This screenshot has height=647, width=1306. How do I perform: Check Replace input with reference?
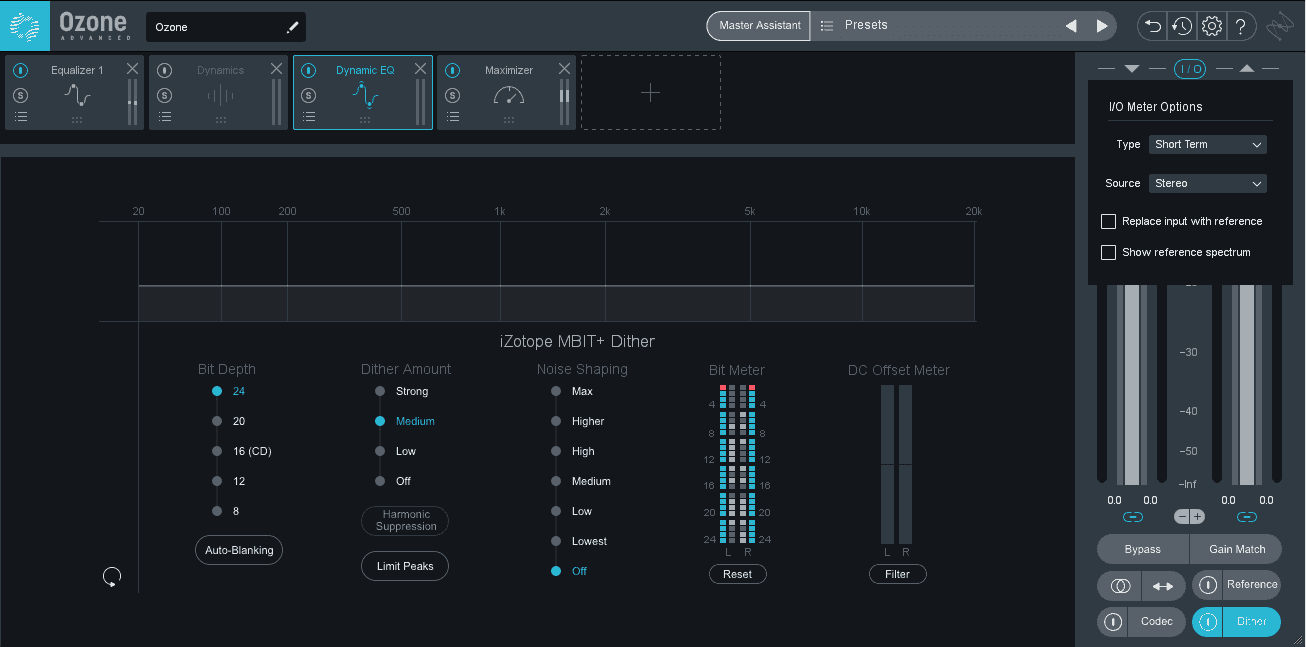click(x=1108, y=221)
